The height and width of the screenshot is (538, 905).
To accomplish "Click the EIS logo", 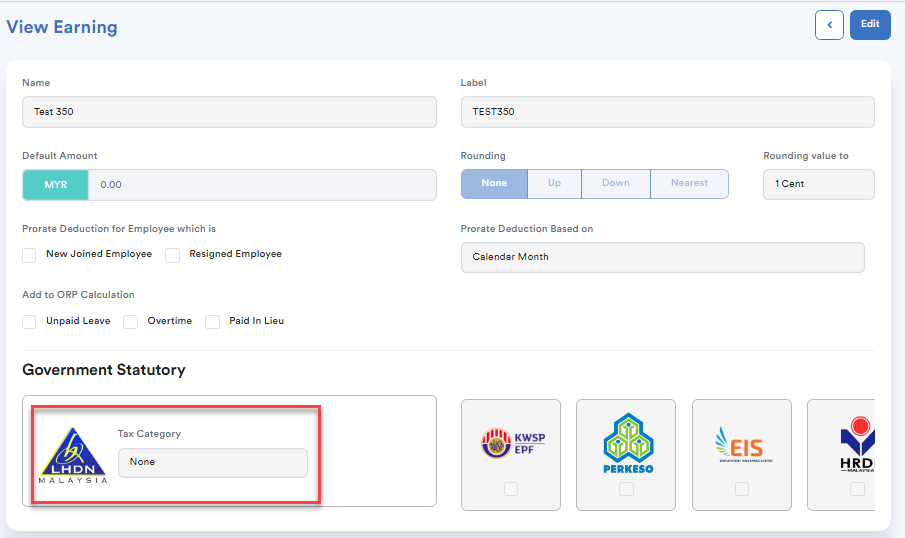I will point(743,444).
